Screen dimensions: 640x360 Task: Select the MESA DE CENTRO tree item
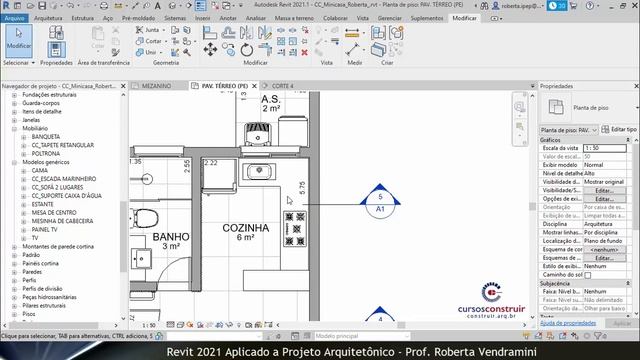(53, 213)
